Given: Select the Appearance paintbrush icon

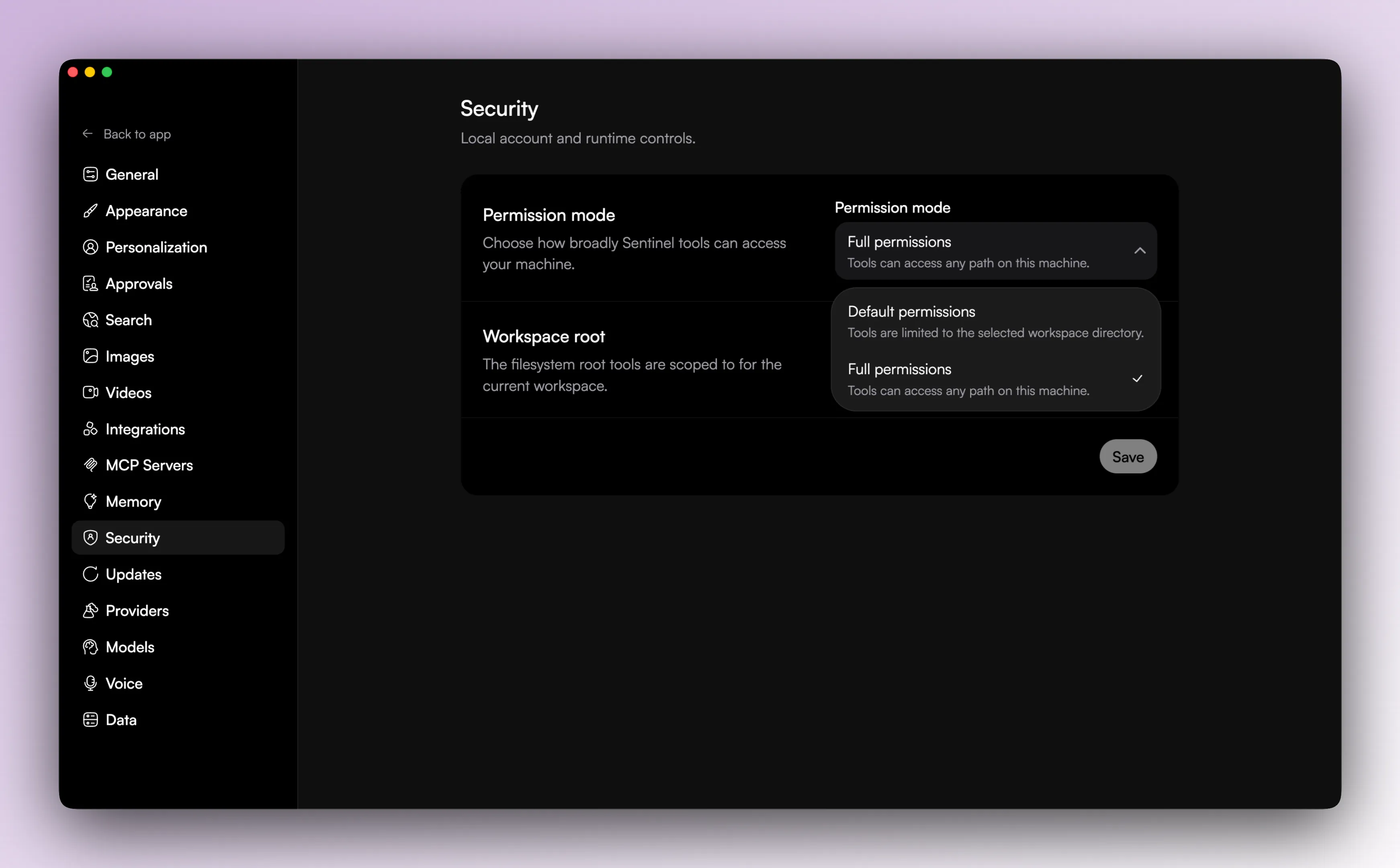Looking at the screenshot, I should (x=91, y=211).
